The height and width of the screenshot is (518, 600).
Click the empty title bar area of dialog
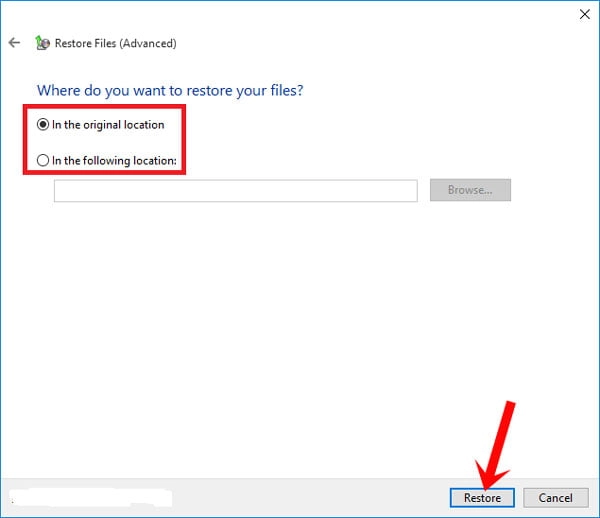click(x=300, y=14)
